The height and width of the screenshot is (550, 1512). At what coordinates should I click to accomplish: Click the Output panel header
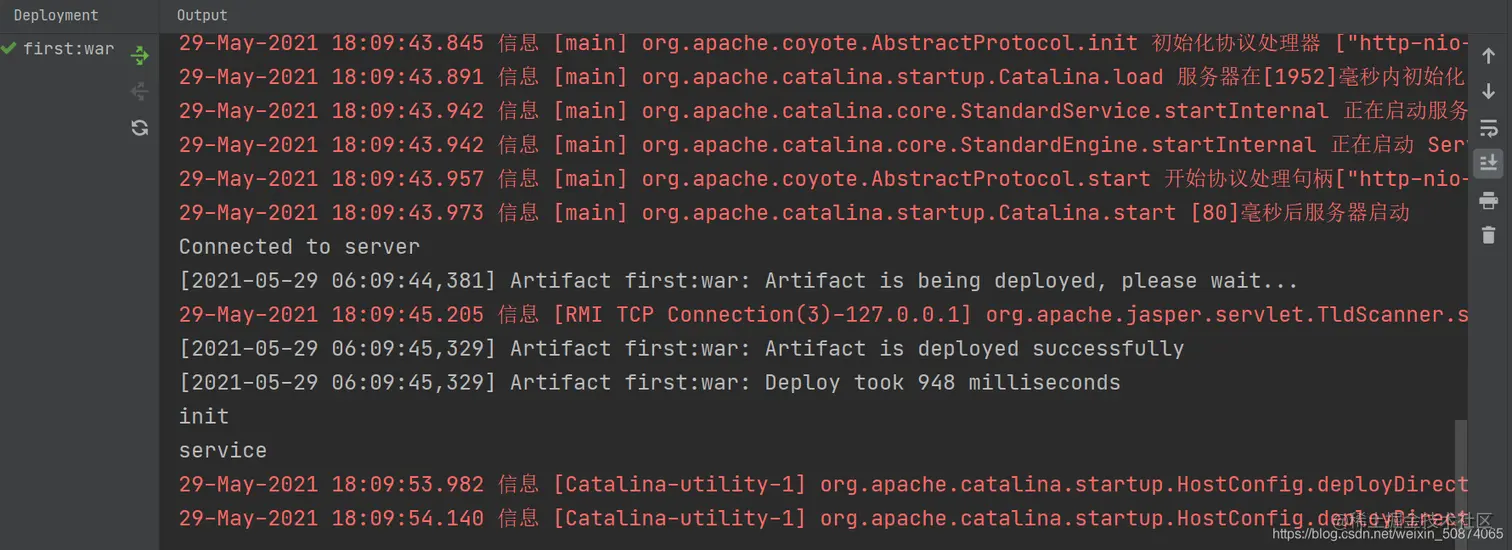[202, 15]
